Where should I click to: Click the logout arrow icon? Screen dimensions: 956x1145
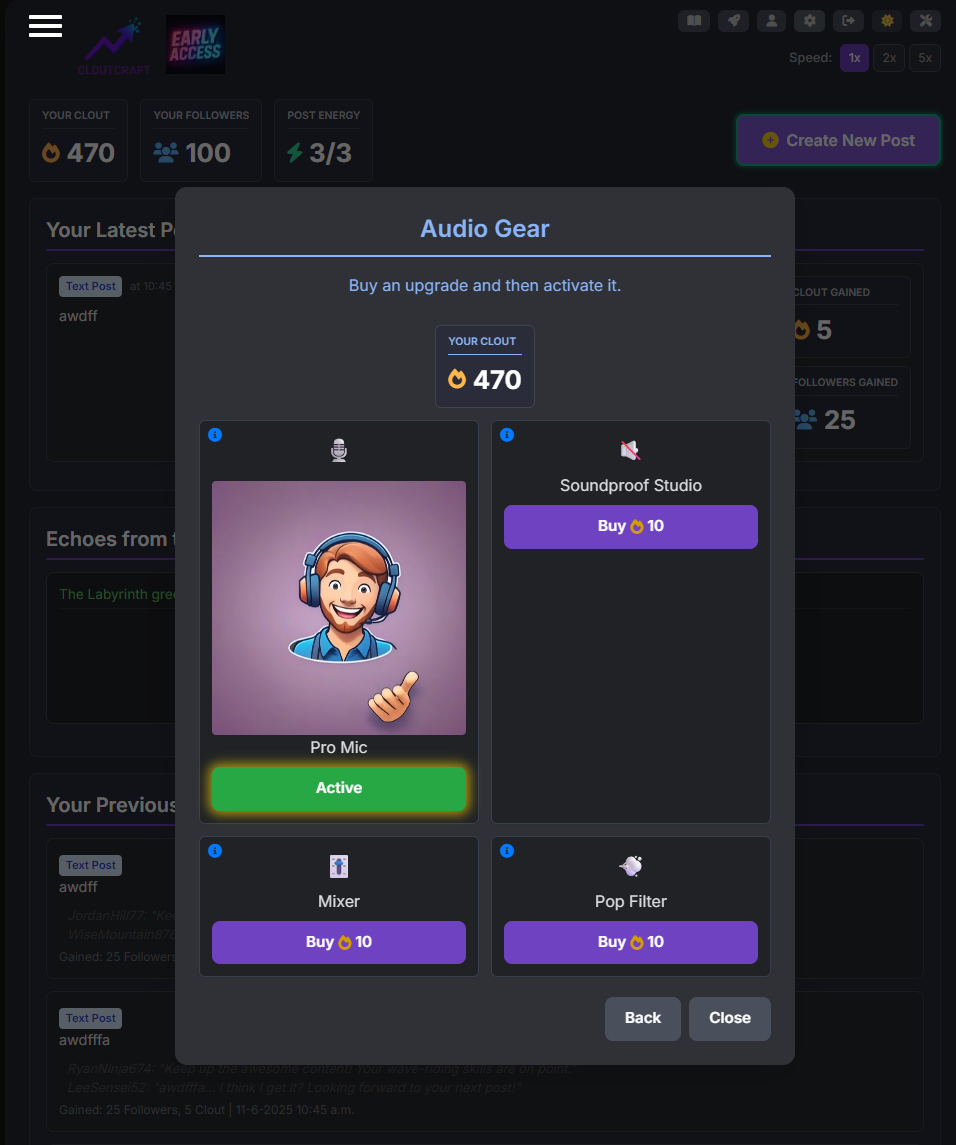848,20
